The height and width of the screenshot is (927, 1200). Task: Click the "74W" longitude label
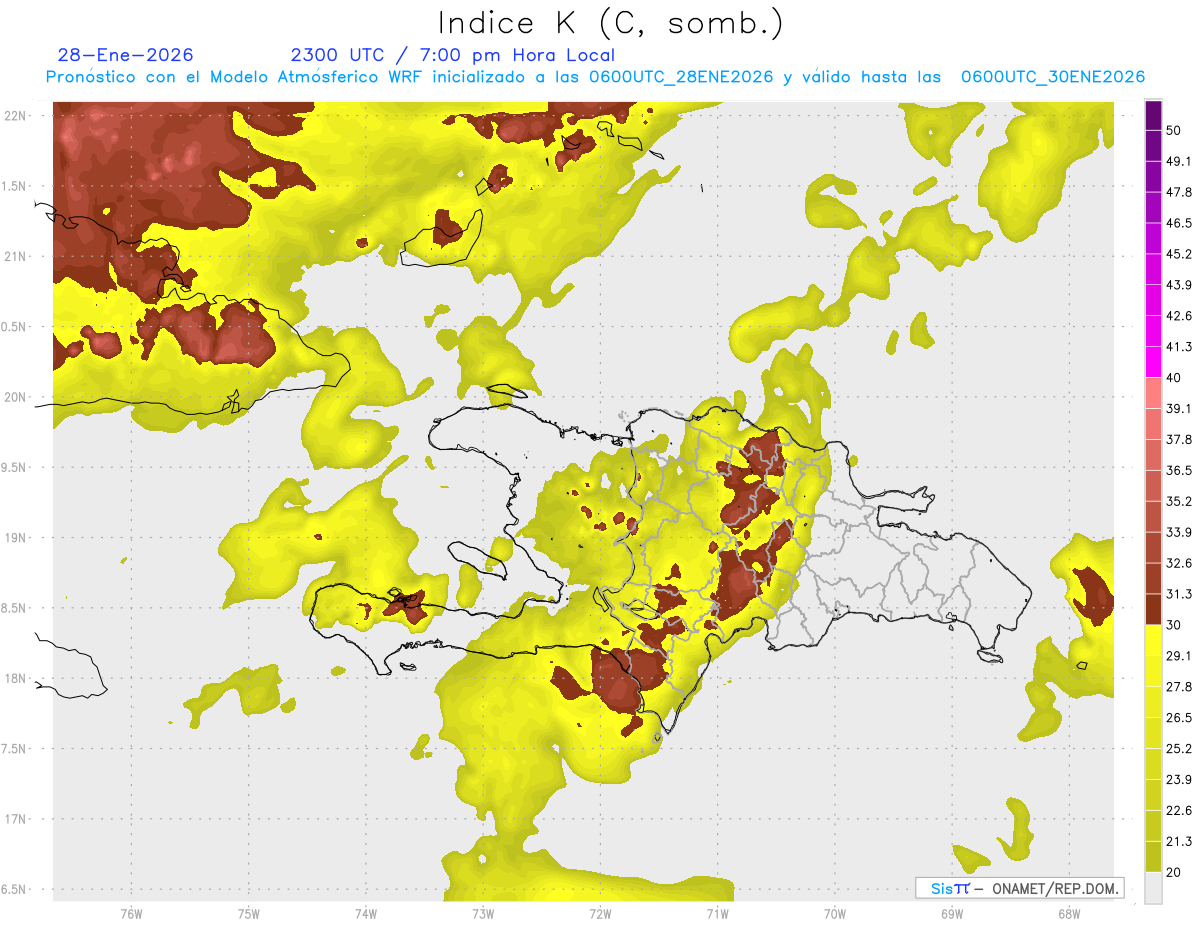[x=365, y=914]
